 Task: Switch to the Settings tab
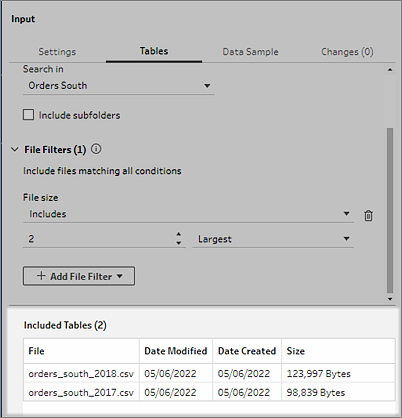pos(57,52)
